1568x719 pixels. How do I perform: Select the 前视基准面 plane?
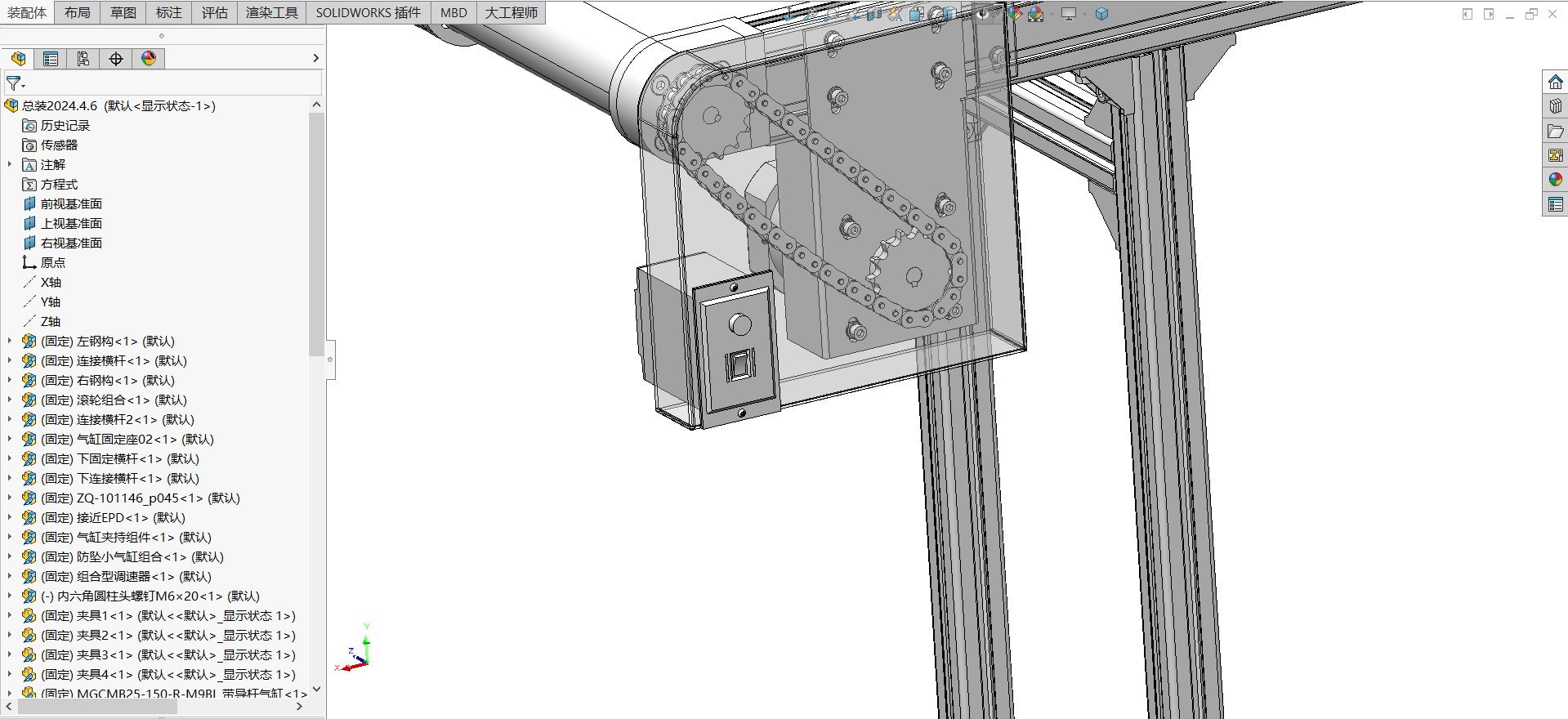[x=62, y=203]
